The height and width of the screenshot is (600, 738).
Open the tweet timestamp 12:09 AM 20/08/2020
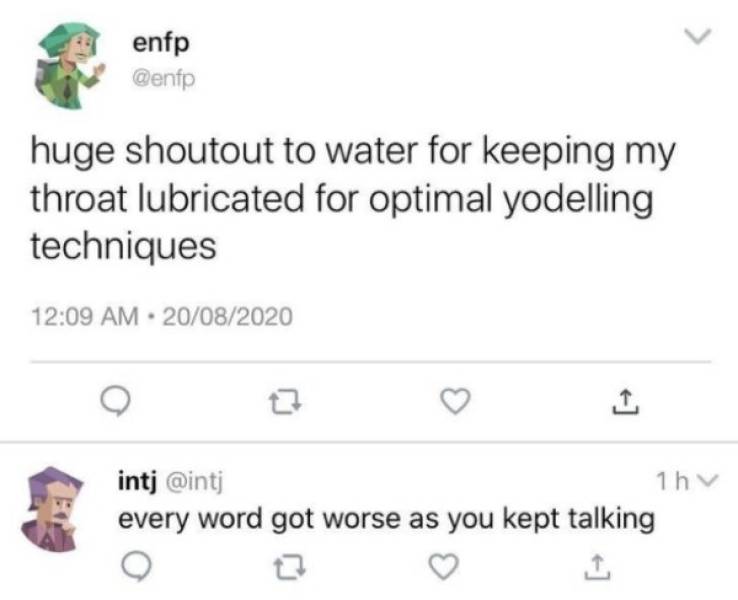[161, 316]
